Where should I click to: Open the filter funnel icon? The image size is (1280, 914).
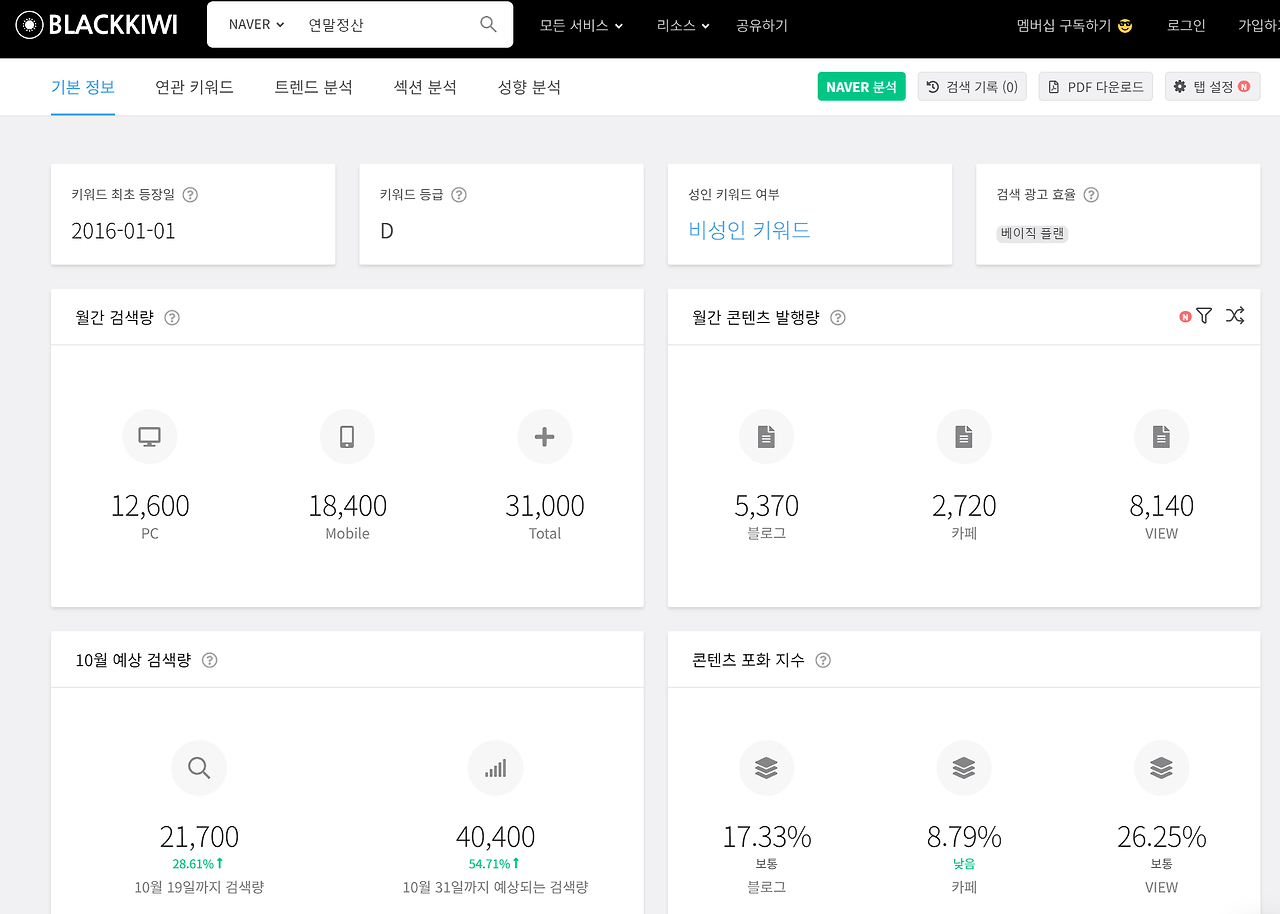(x=1204, y=316)
